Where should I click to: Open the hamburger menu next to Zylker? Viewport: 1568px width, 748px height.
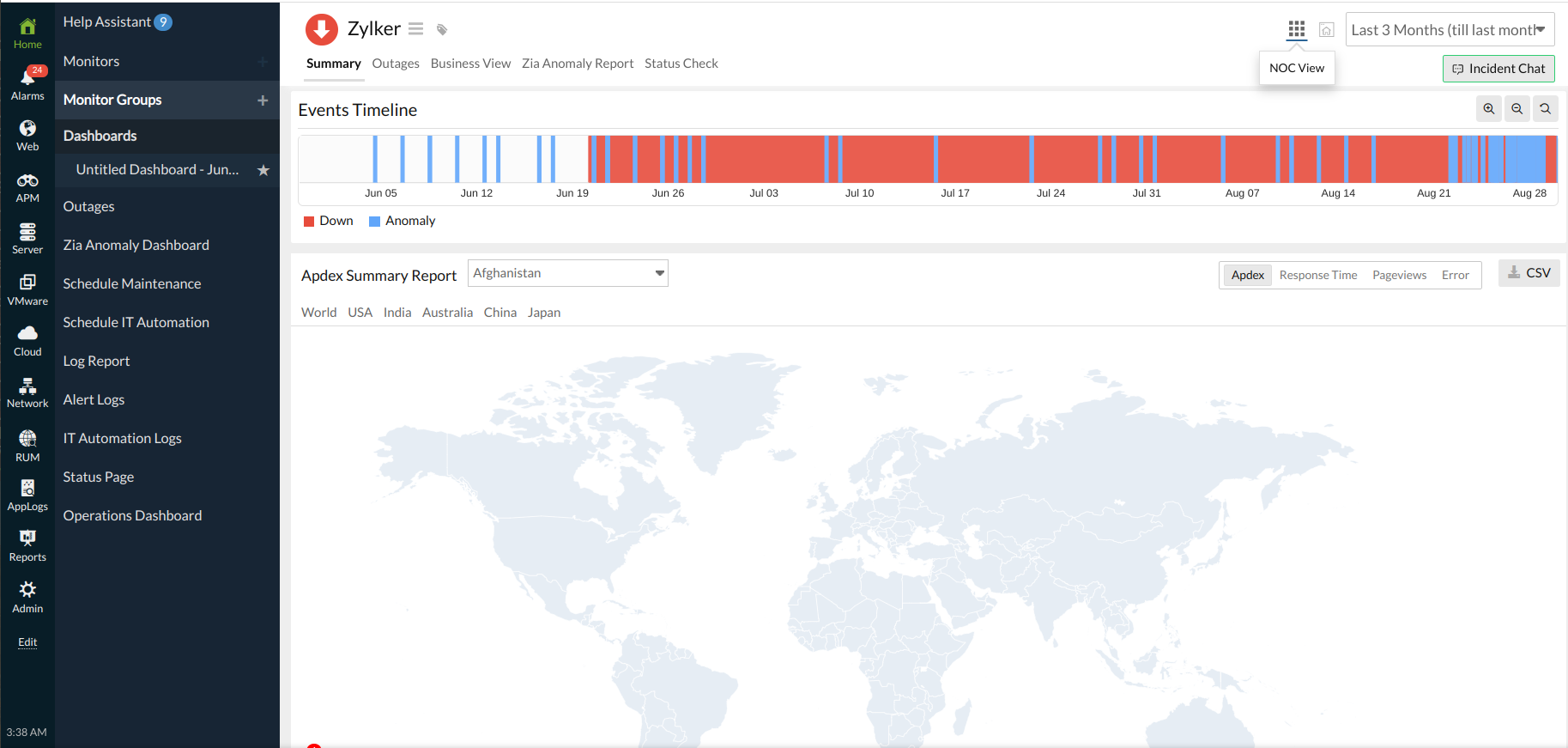pyautogui.click(x=415, y=29)
